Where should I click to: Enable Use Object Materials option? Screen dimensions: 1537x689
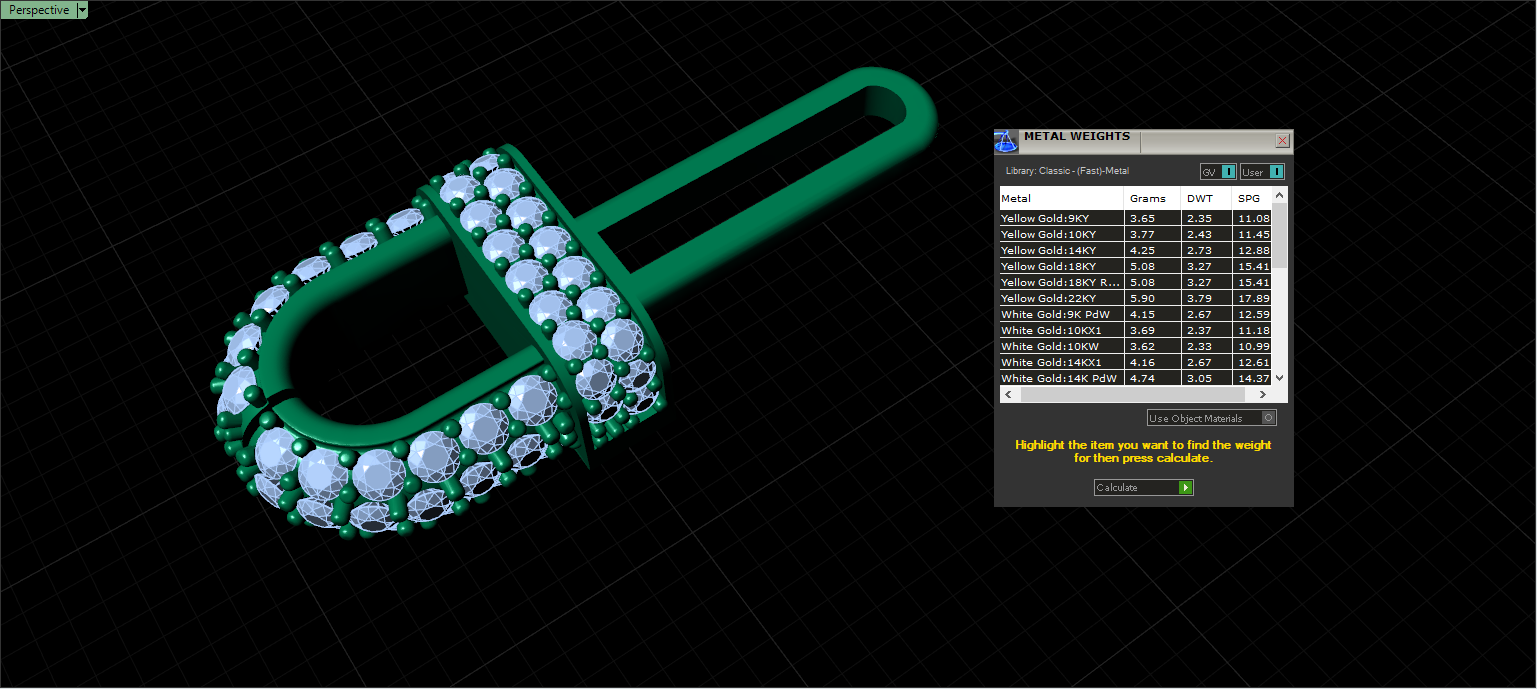[x=1212, y=418]
